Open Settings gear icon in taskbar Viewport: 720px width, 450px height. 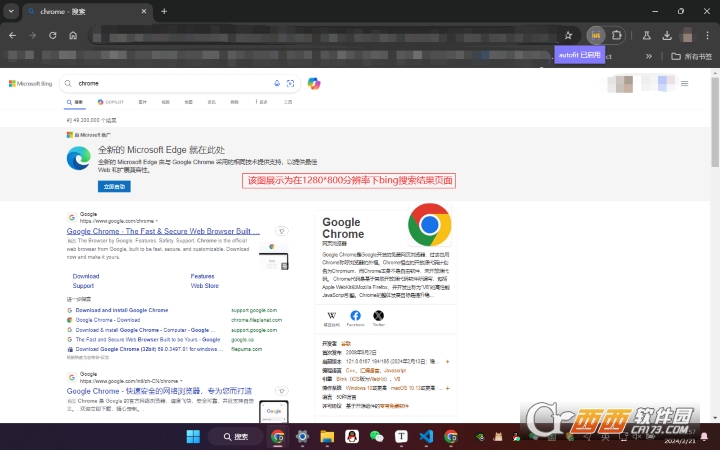(302, 436)
